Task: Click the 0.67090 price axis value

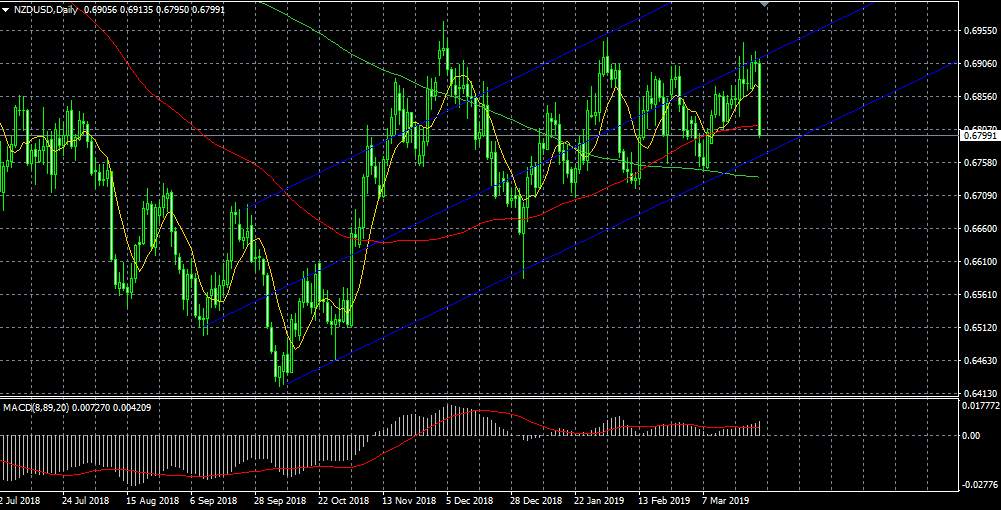Action: point(980,195)
